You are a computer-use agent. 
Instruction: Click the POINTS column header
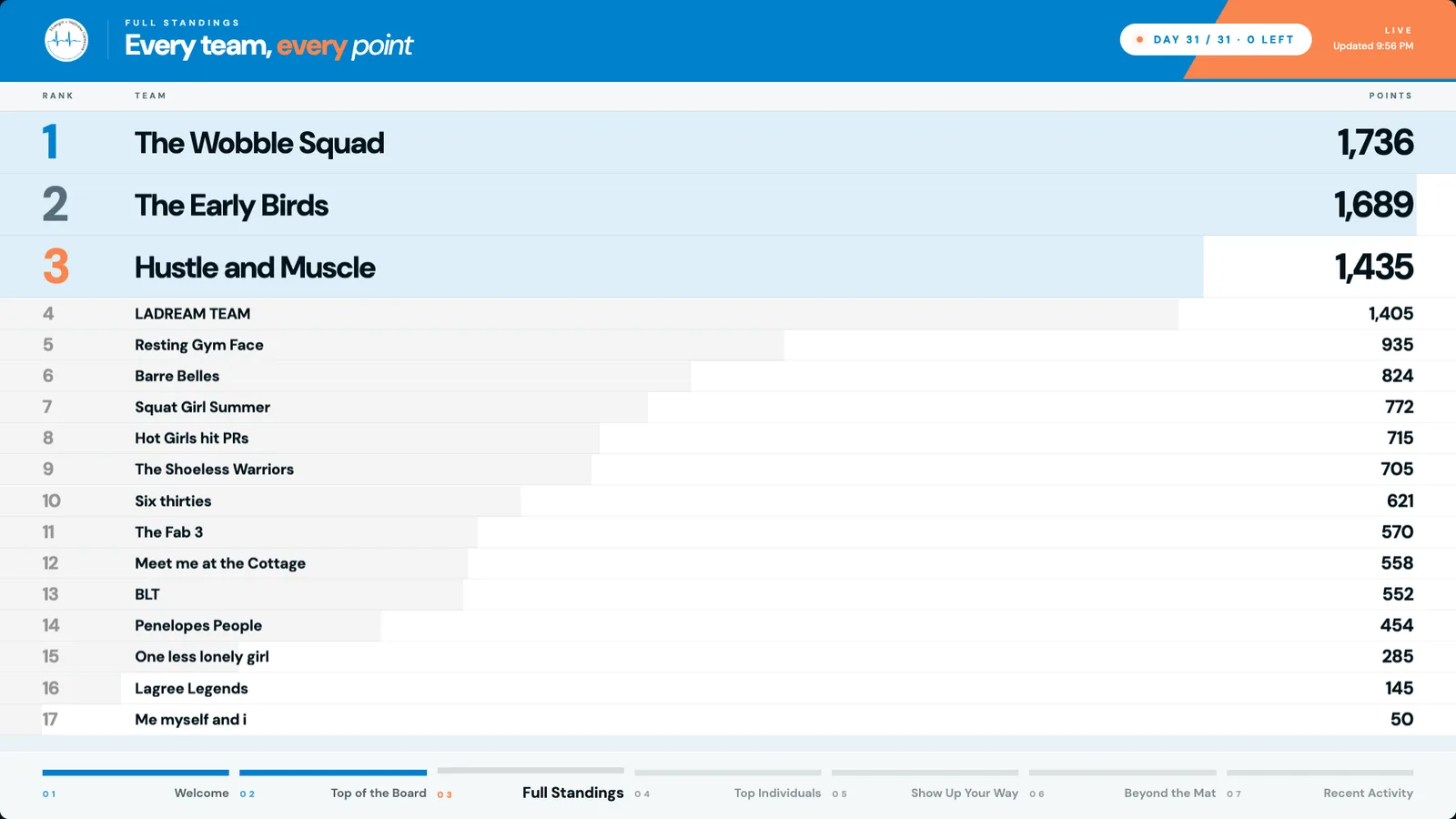pyautogui.click(x=1391, y=96)
